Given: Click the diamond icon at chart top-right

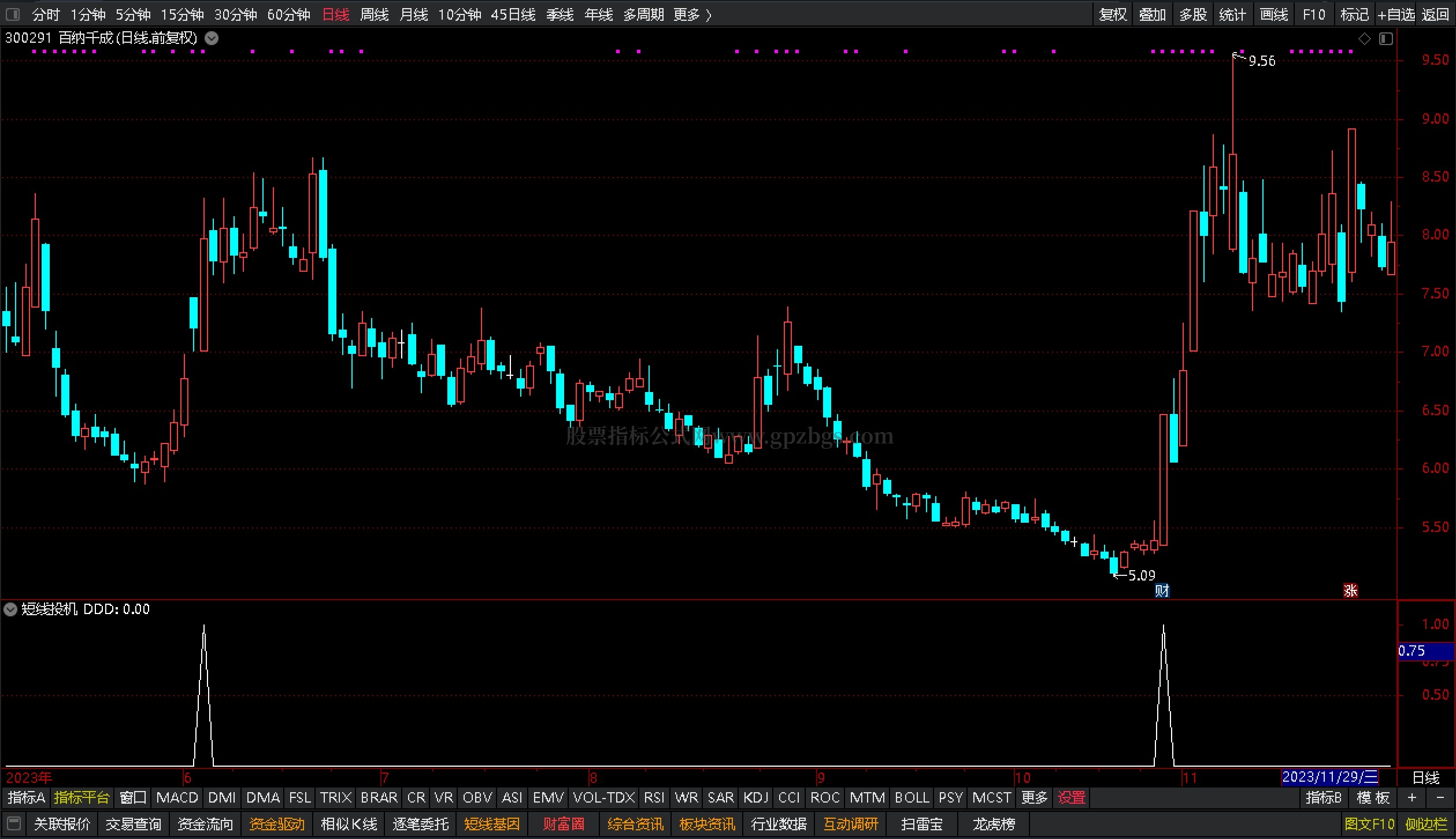Looking at the screenshot, I should (1365, 39).
